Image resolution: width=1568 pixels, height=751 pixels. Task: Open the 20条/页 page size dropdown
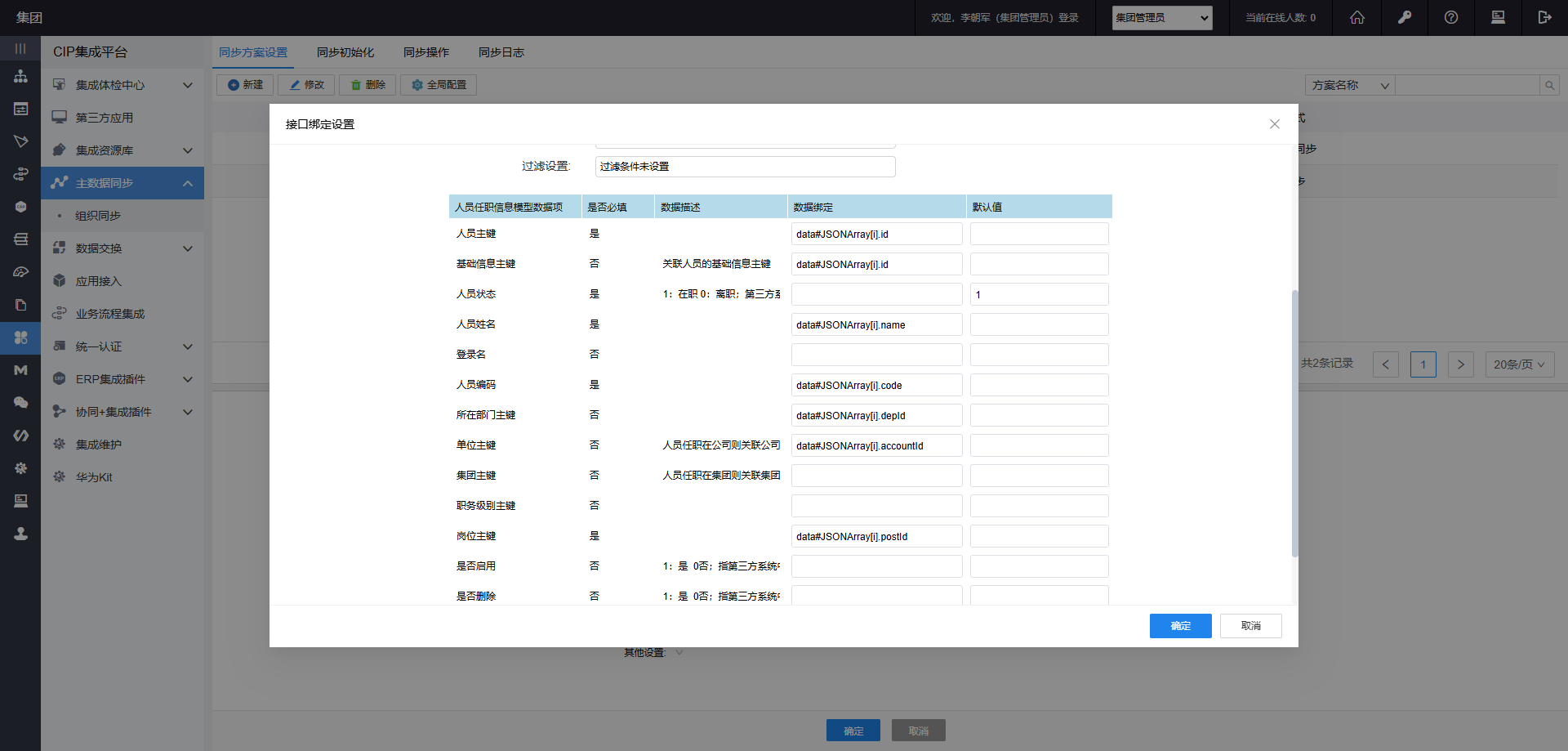(x=1518, y=364)
